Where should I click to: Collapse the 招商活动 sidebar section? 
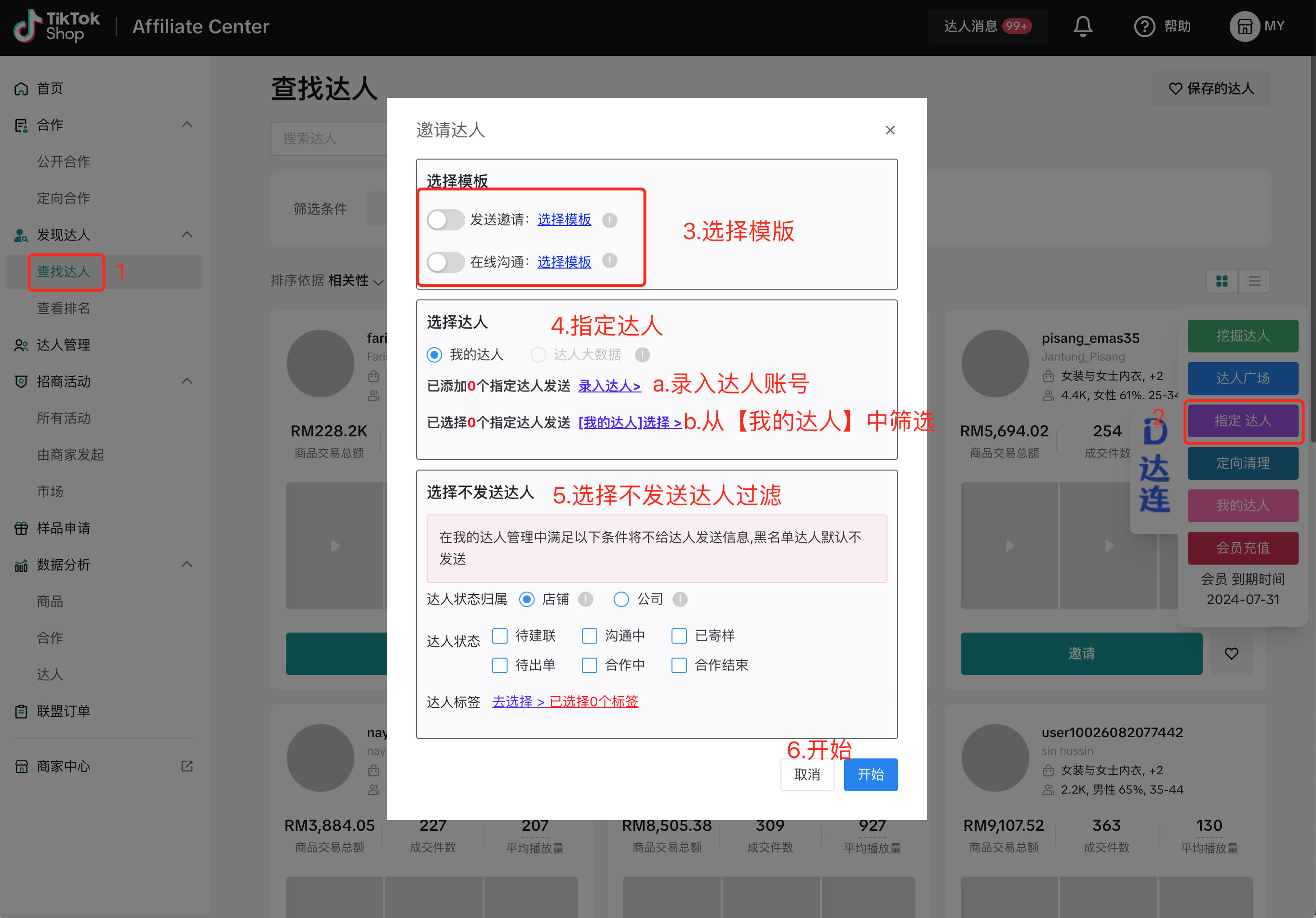point(187,381)
